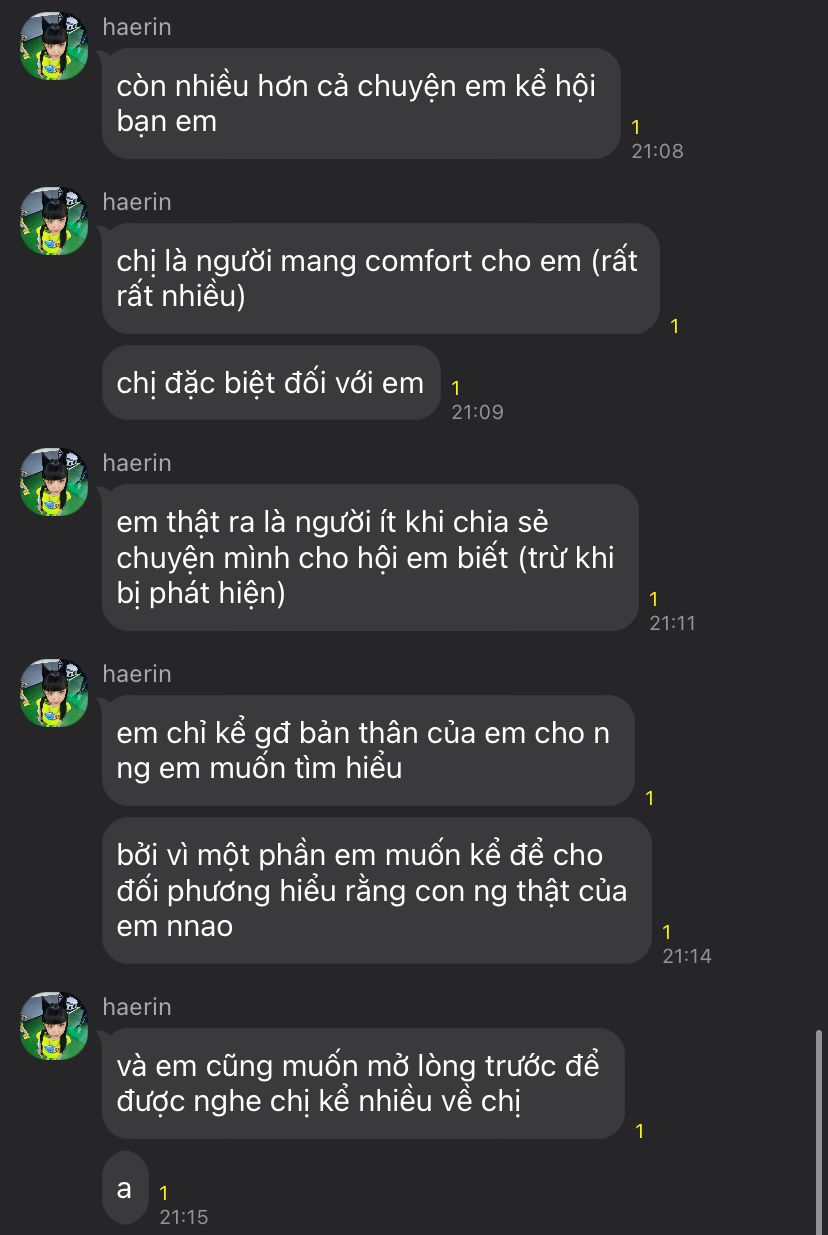Select the message 'còn nhiều hơn cả chuyện em kể'
Screen dimensions: 828x1235
[x=361, y=103]
